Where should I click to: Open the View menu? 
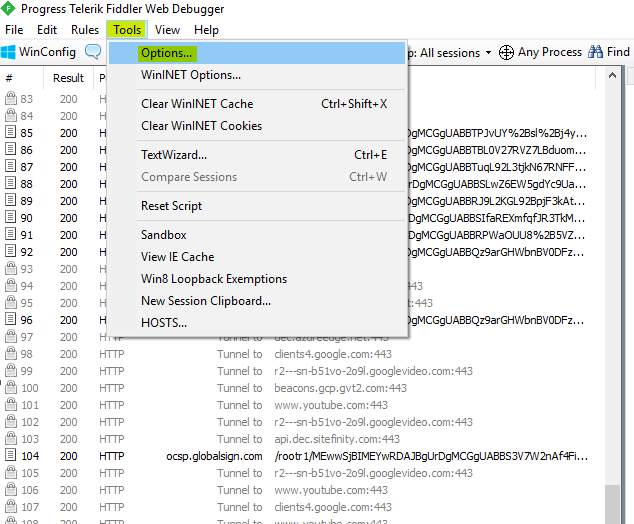click(x=167, y=30)
